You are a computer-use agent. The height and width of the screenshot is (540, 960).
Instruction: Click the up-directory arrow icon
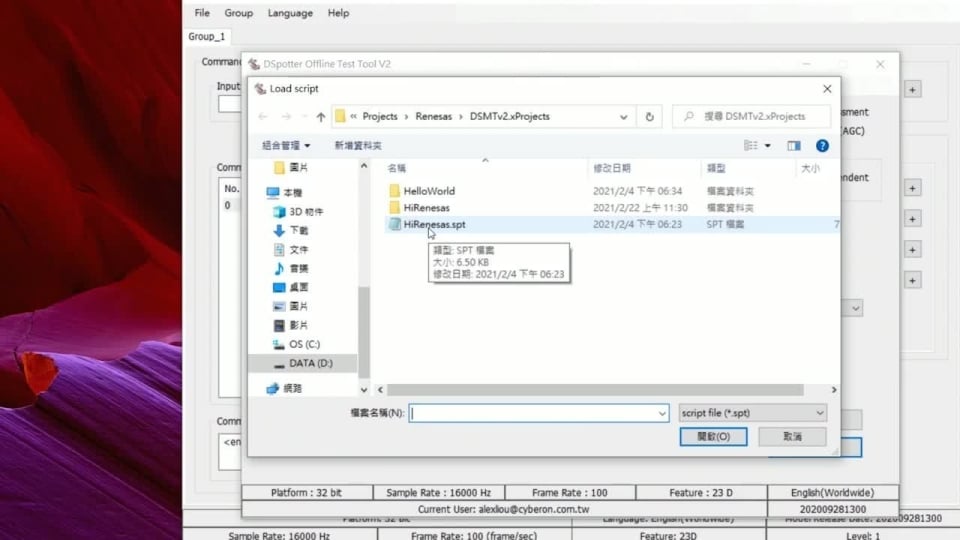320,116
